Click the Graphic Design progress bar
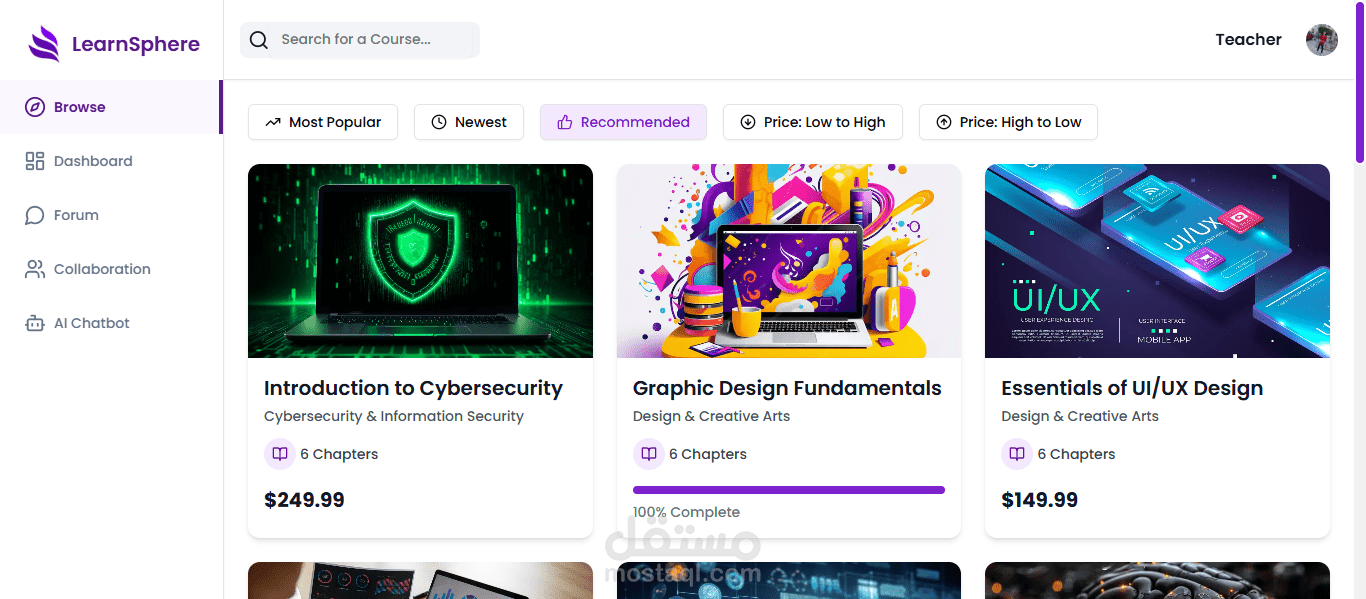 [788, 490]
